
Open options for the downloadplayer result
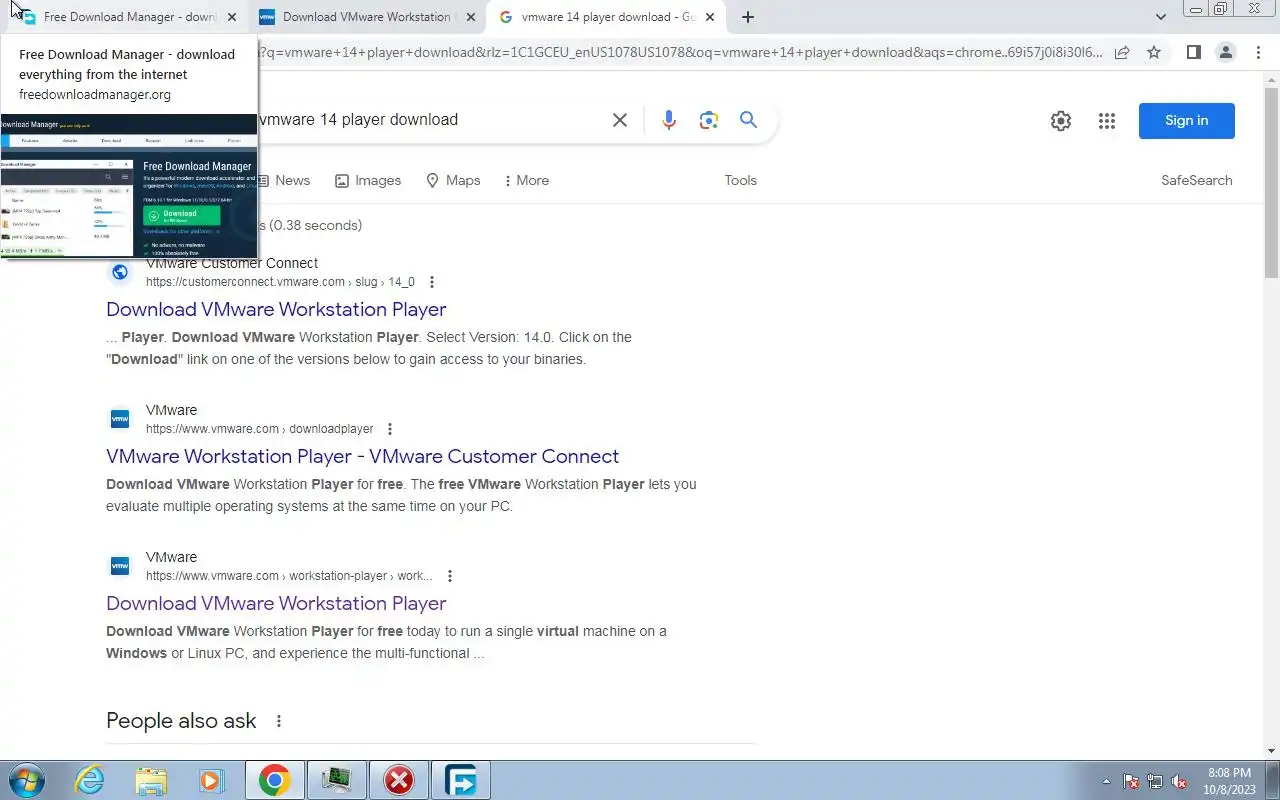tap(390, 429)
